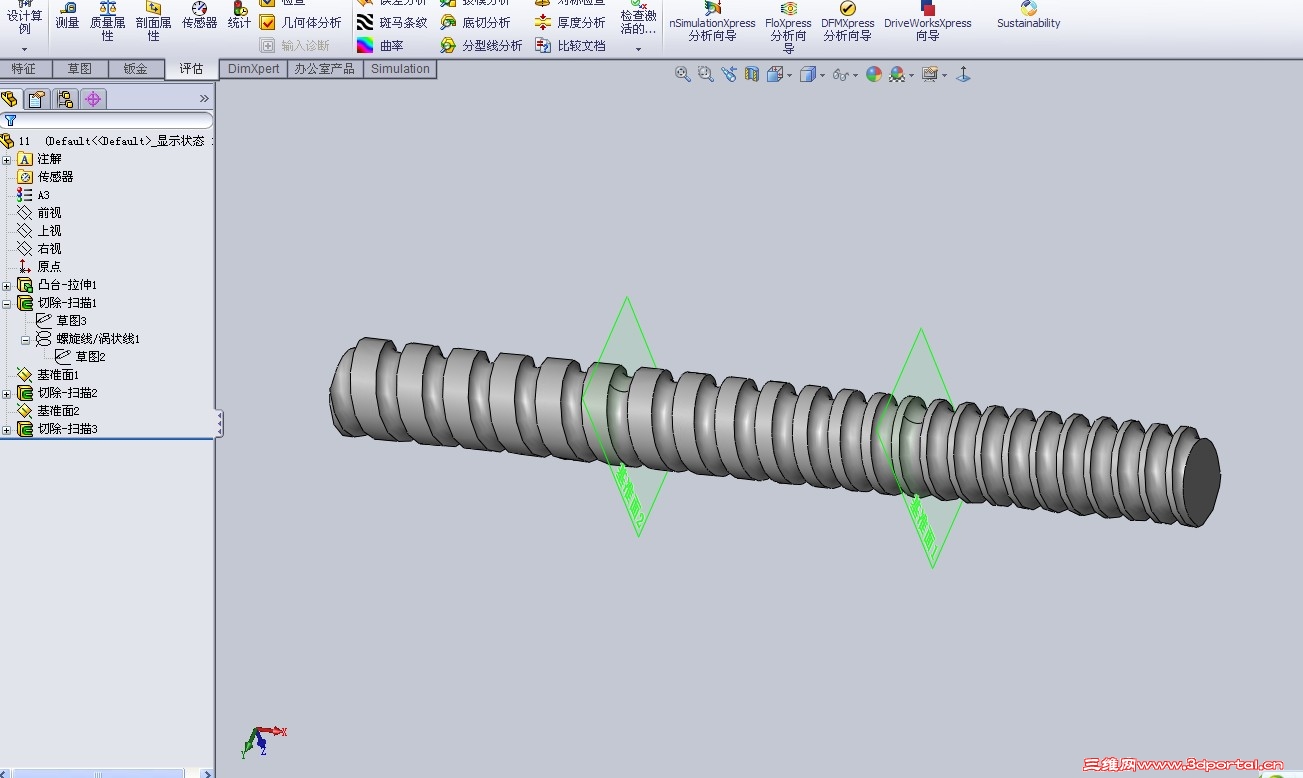Launch the SimulationXpress analysis wizard

pos(712,22)
